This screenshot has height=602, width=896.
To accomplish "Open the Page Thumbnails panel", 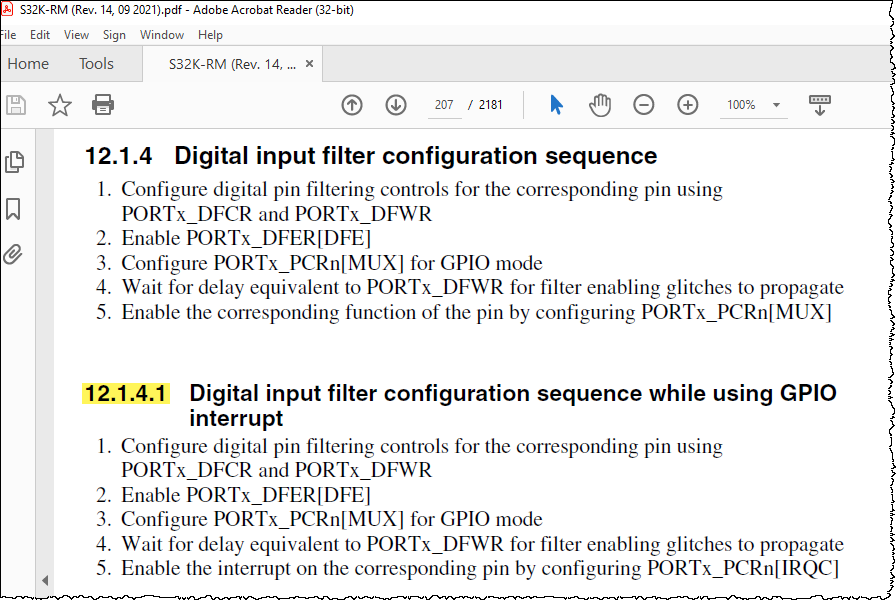I will point(13,160).
